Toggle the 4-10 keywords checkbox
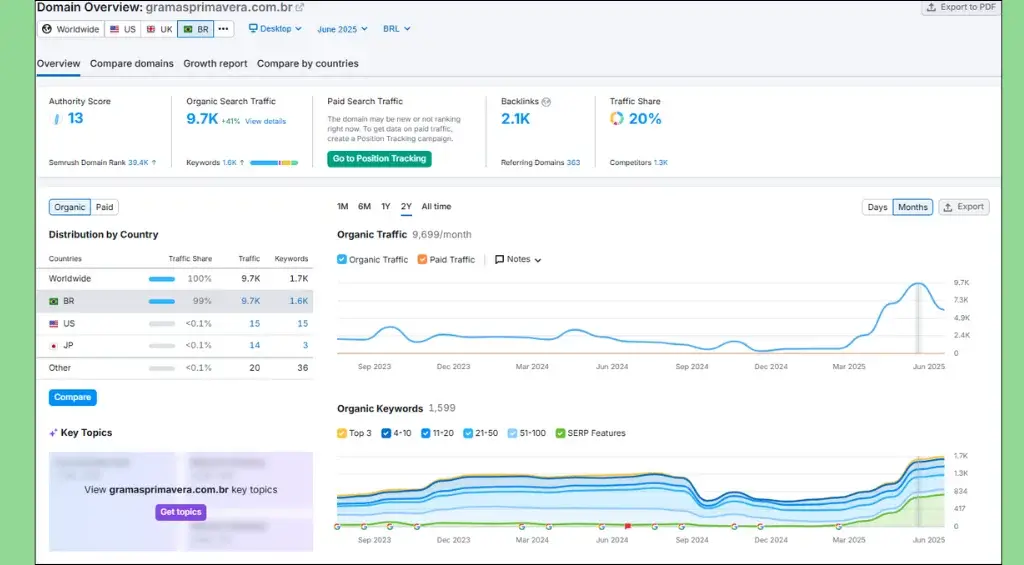This screenshot has width=1024, height=565. [386, 433]
